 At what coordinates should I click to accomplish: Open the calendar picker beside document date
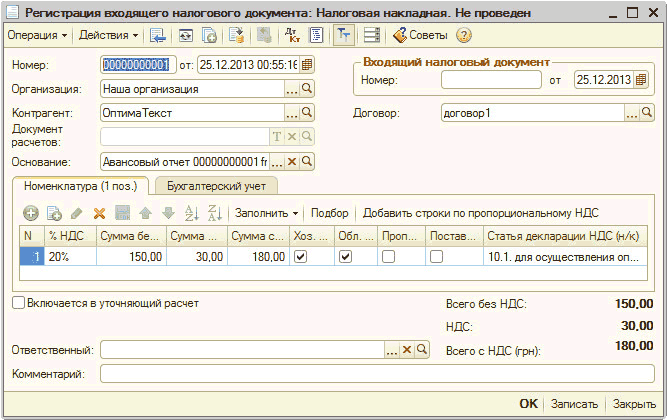pos(307,65)
